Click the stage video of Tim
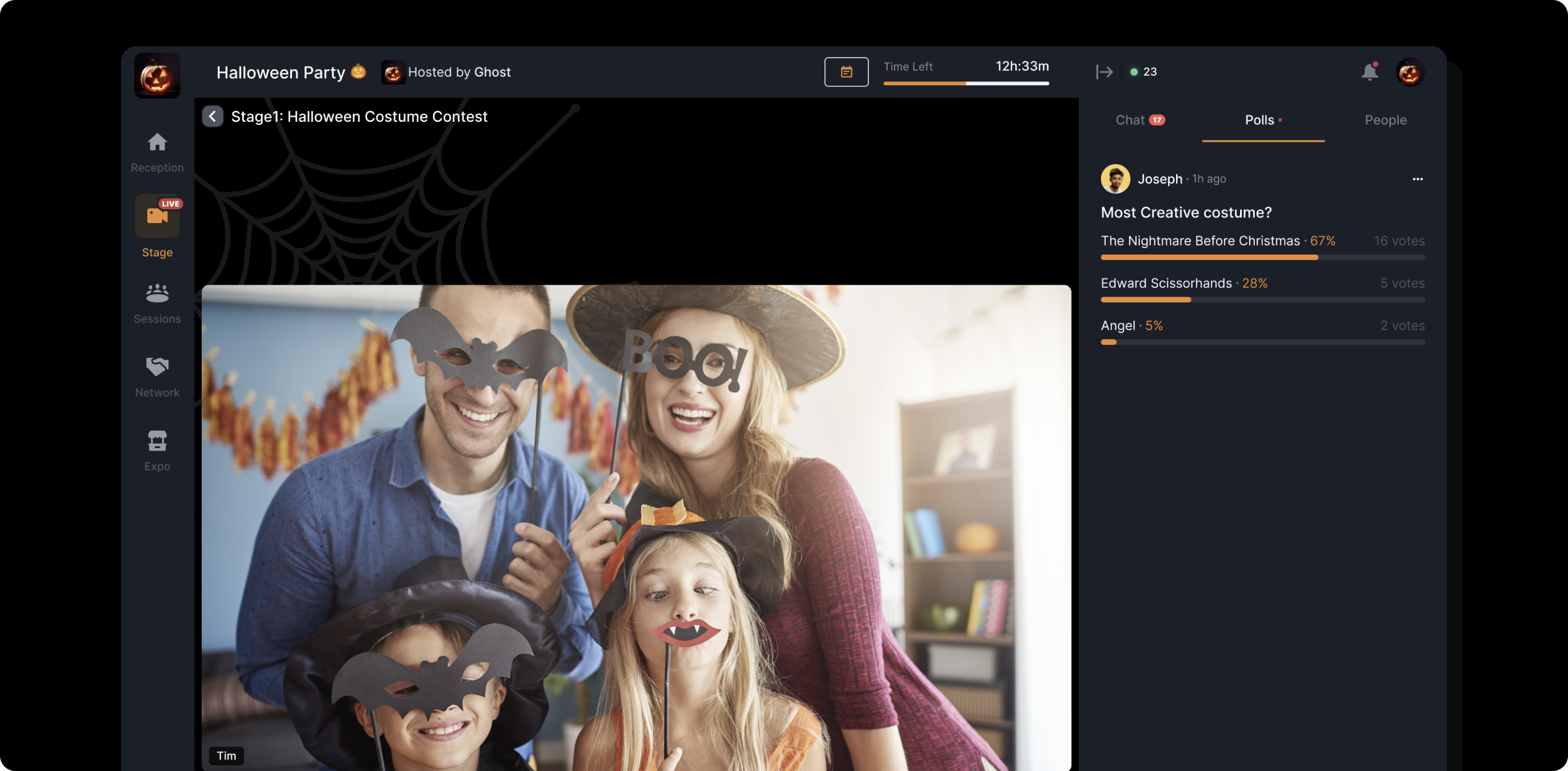Screen dimensions: 1568x771 pos(636,527)
